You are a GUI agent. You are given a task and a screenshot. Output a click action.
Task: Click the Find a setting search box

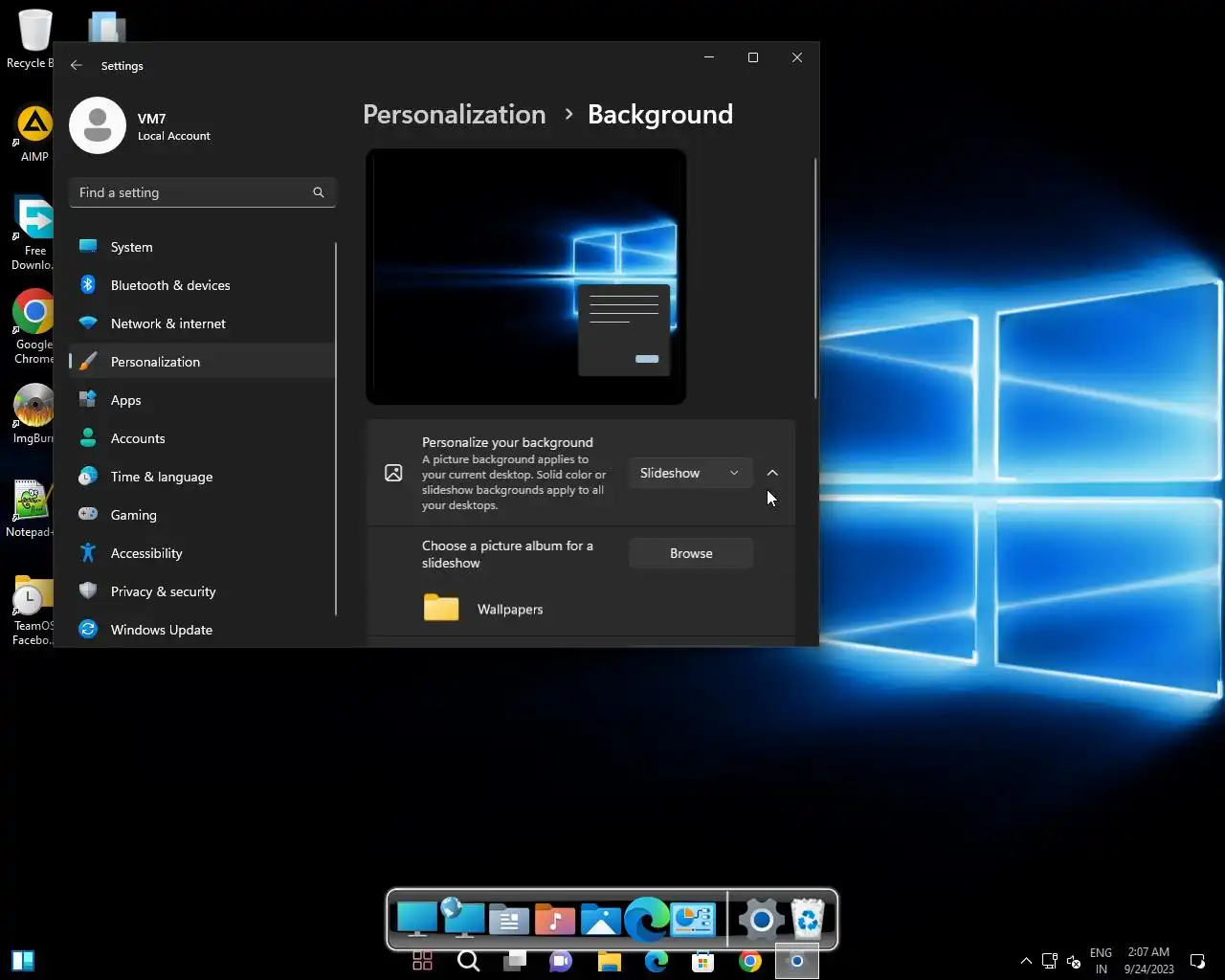pyautogui.click(x=202, y=192)
